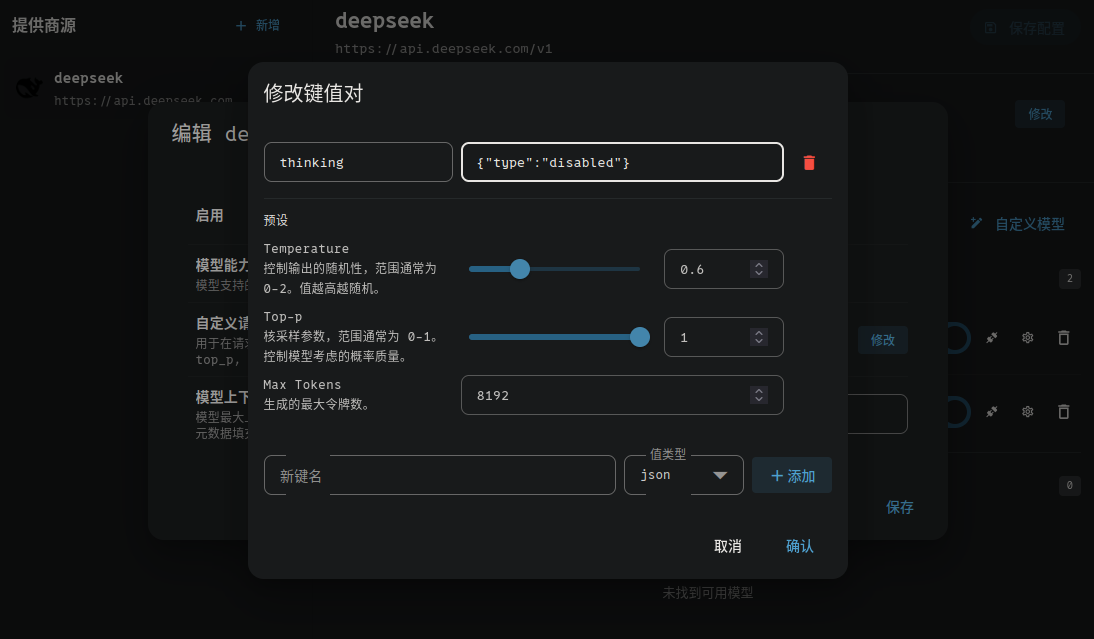Click 确认 to confirm changes
The image size is (1094, 639).
click(800, 546)
